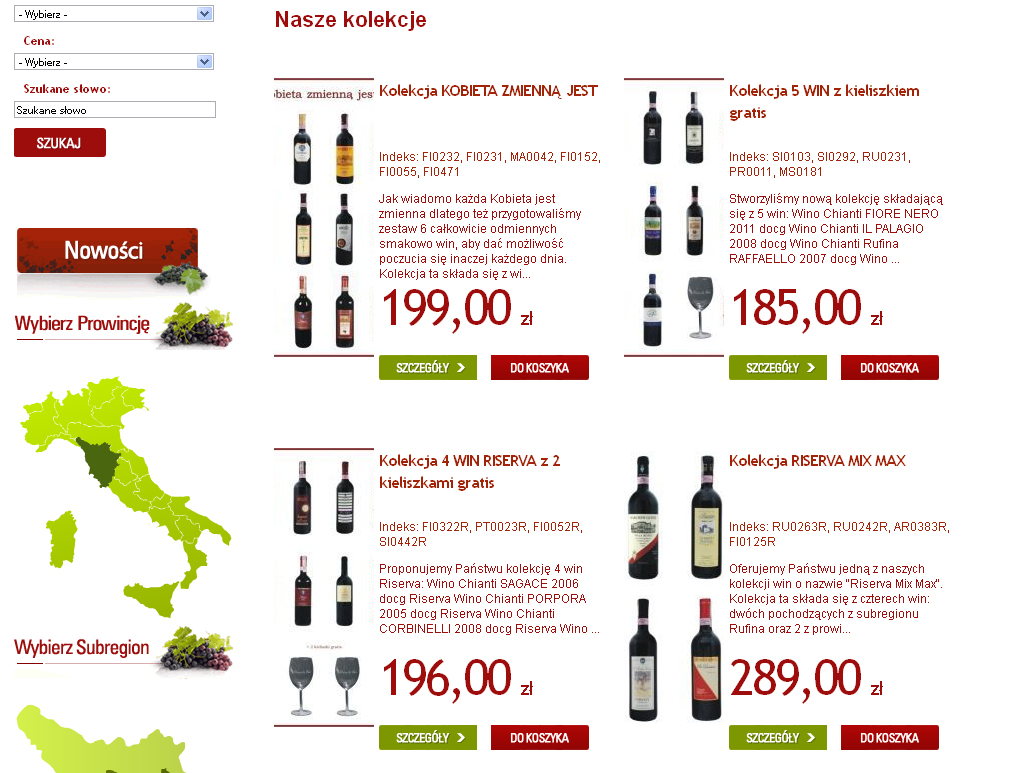Viewport: 1024px width, 773px height.
Task: Select Sicily island on the map
Action: click(x=151, y=598)
